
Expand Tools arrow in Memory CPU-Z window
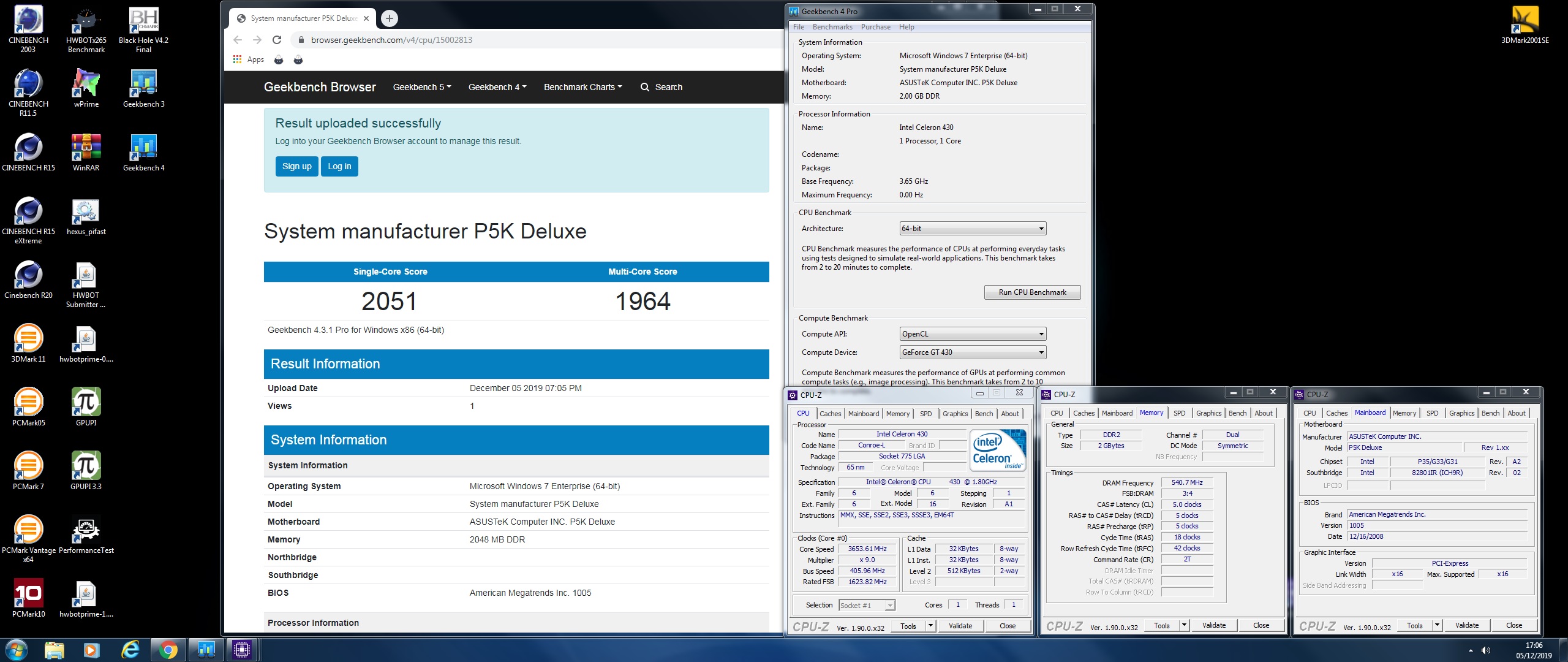(1184, 626)
